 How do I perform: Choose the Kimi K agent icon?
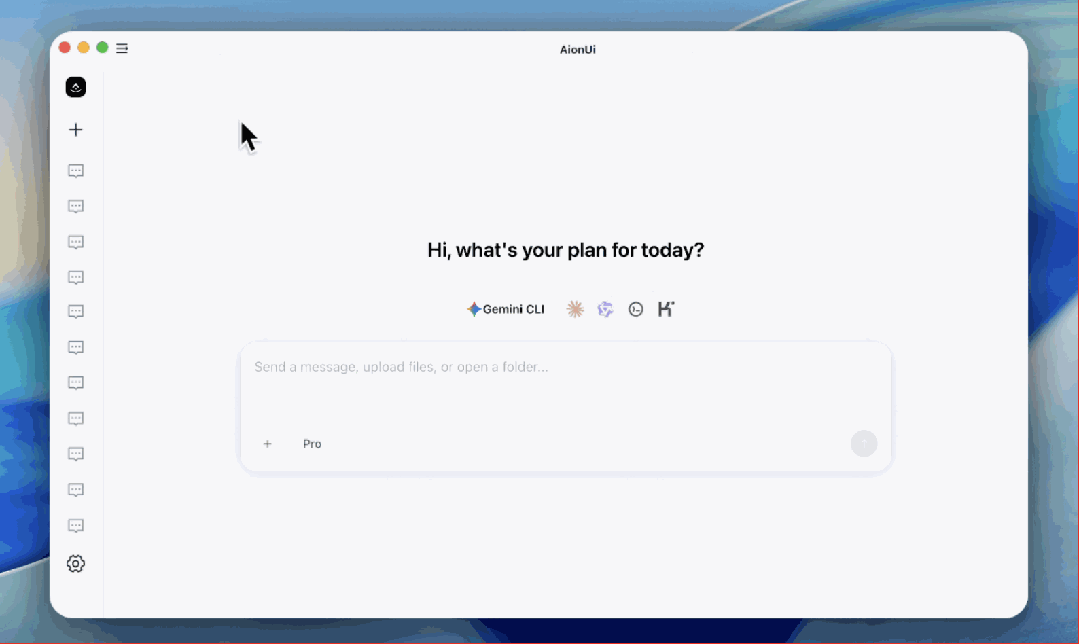click(665, 310)
